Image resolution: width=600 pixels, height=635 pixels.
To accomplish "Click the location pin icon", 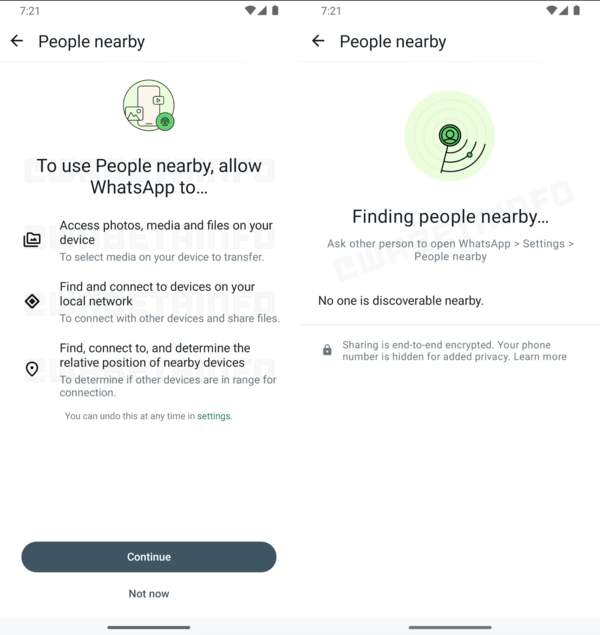I will 32,369.
